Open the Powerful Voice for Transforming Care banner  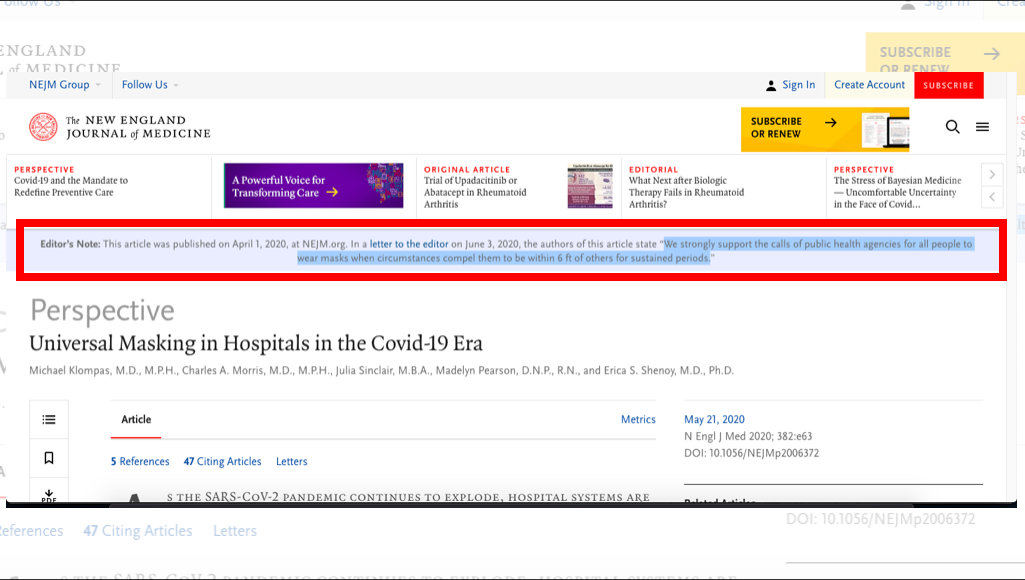pos(314,186)
